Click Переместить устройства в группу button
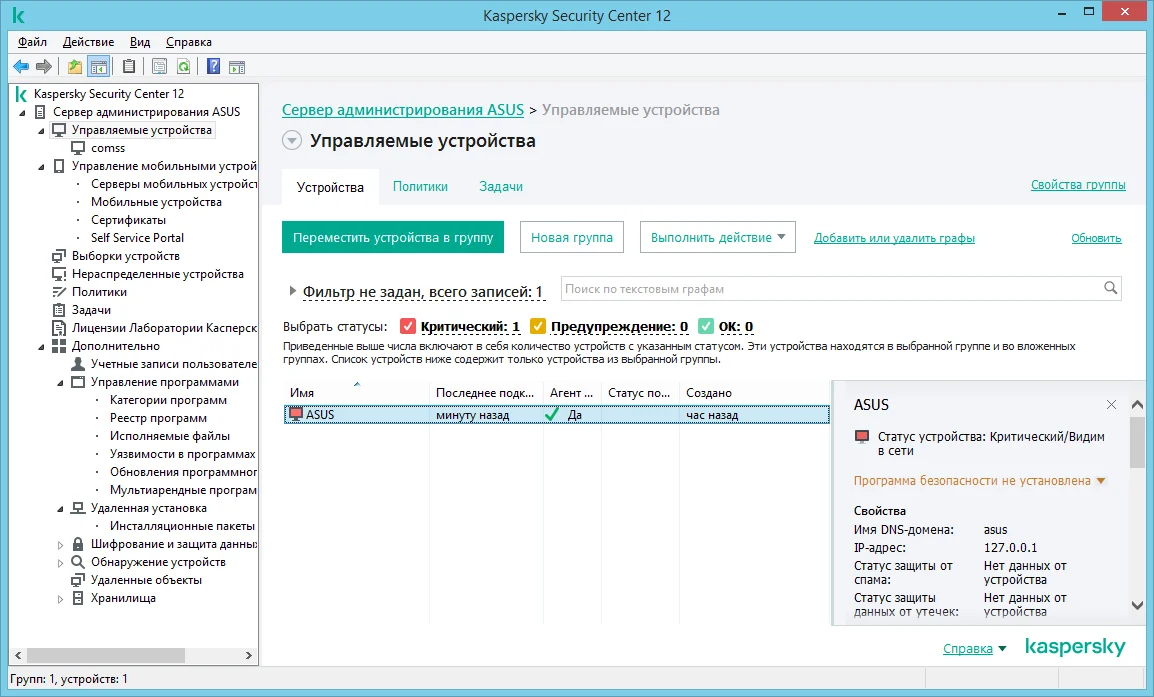 point(393,237)
